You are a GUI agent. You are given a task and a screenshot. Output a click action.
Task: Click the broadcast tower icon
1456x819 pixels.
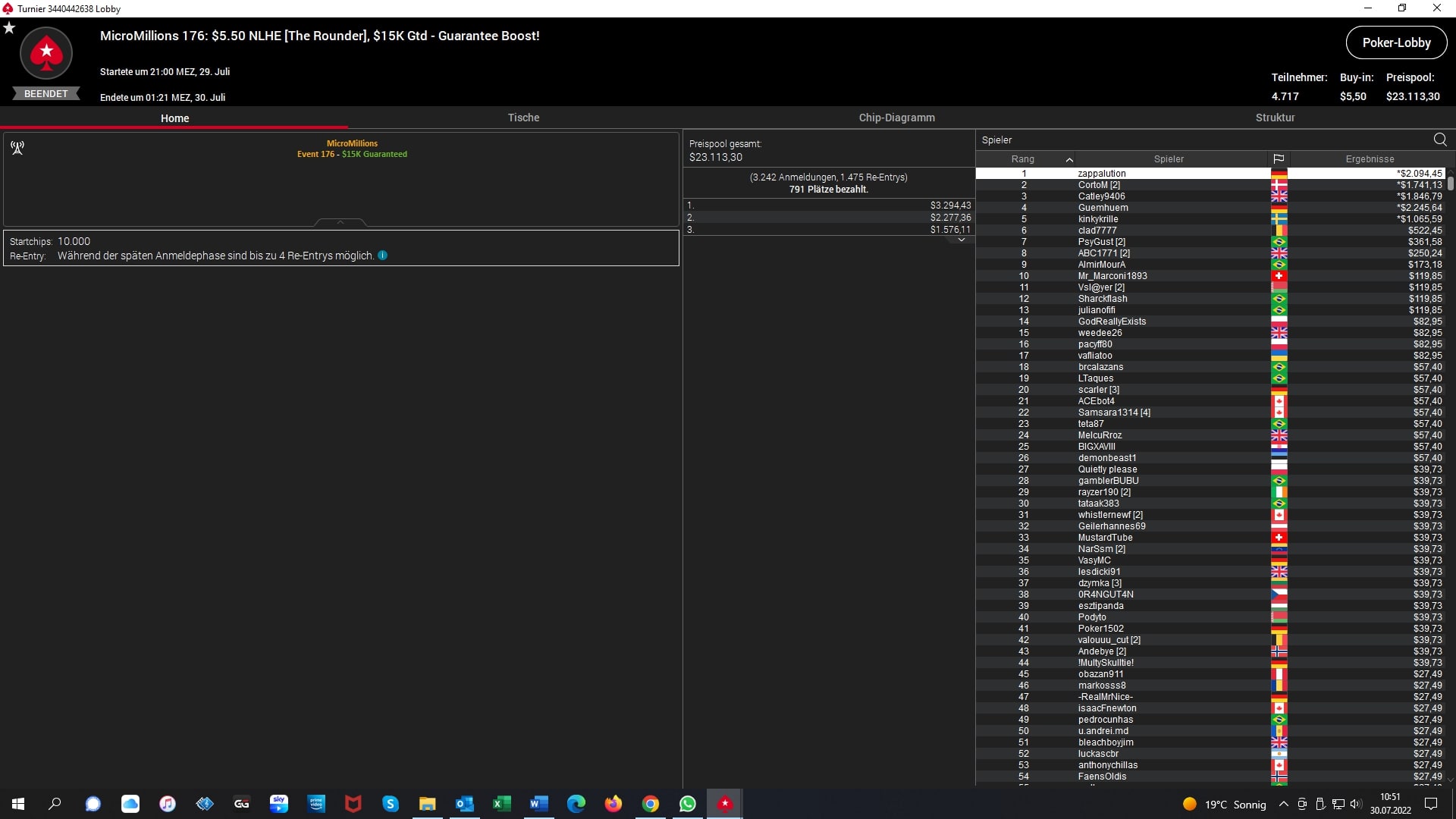pos(17,147)
